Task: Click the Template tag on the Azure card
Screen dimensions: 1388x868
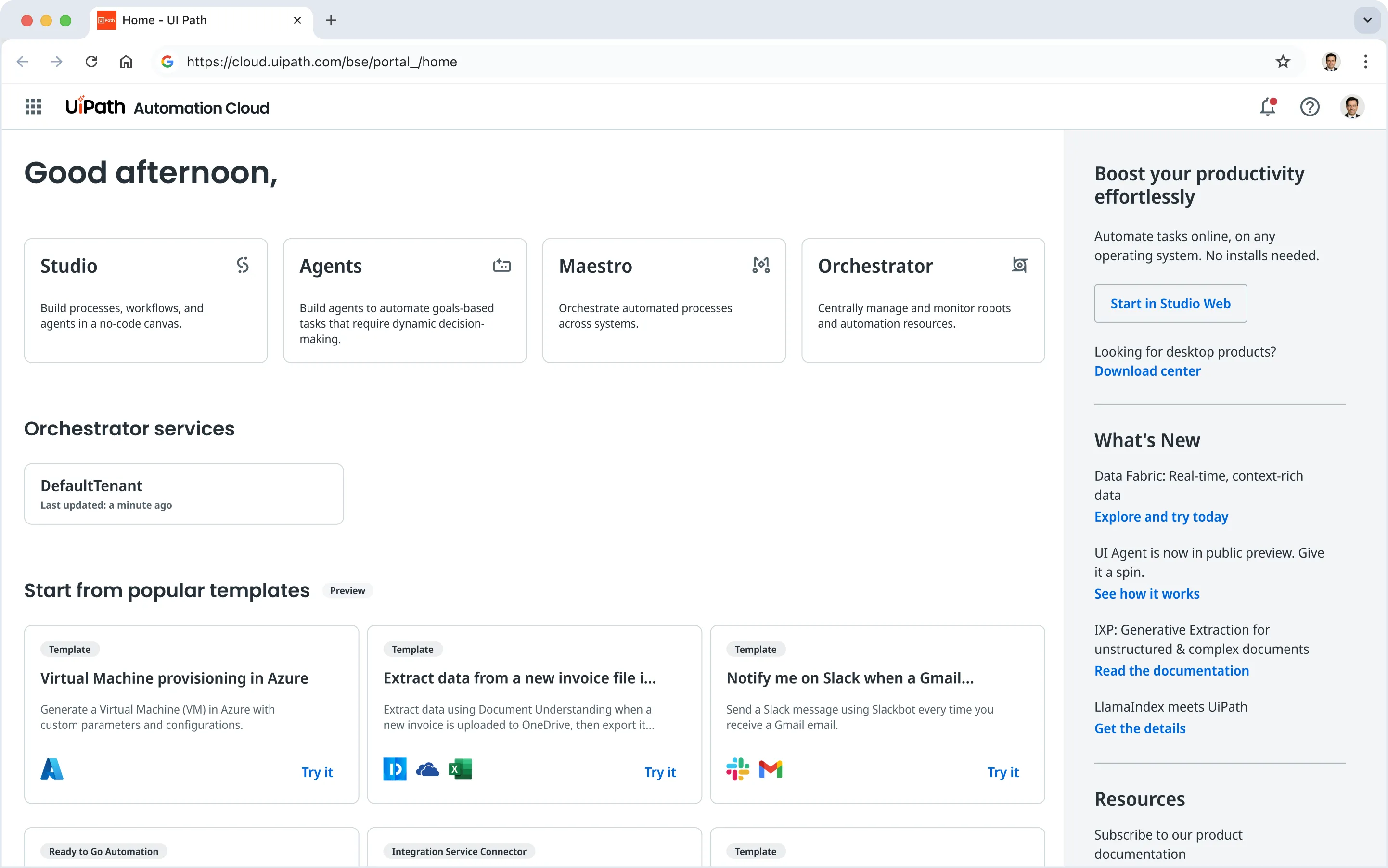Action: pyautogui.click(x=69, y=649)
